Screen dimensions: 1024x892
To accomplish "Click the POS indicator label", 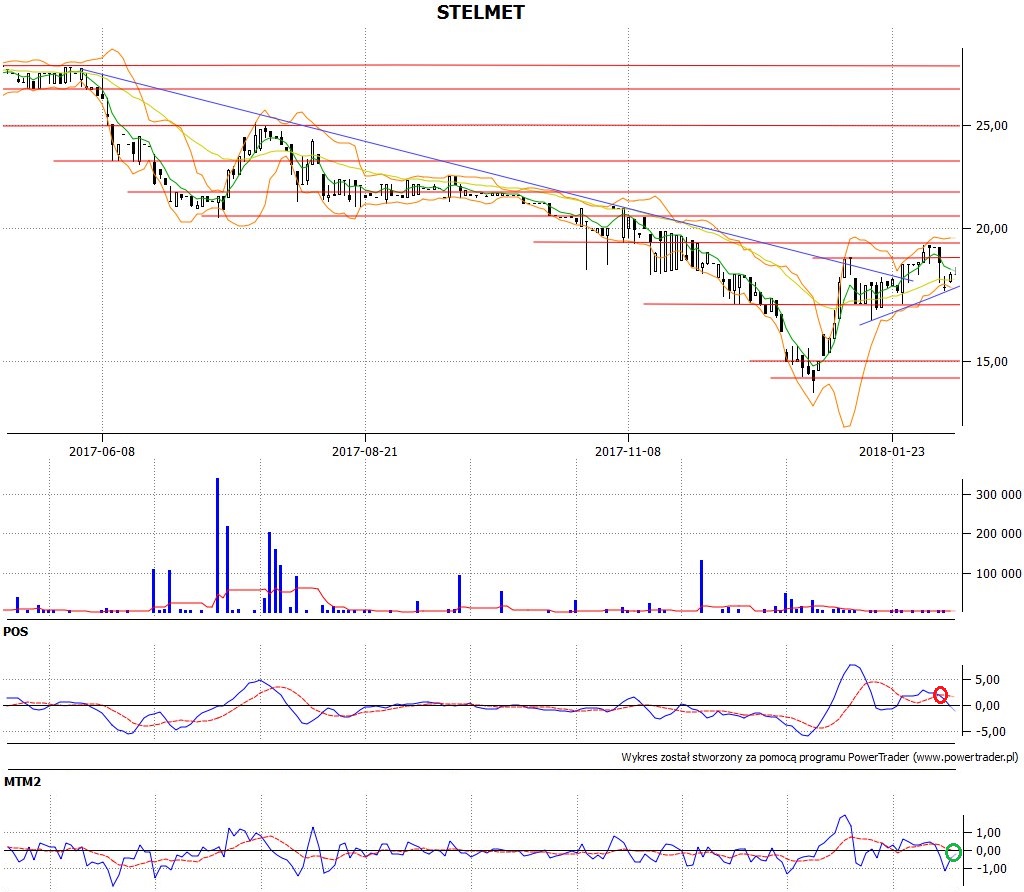I will (16, 632).
